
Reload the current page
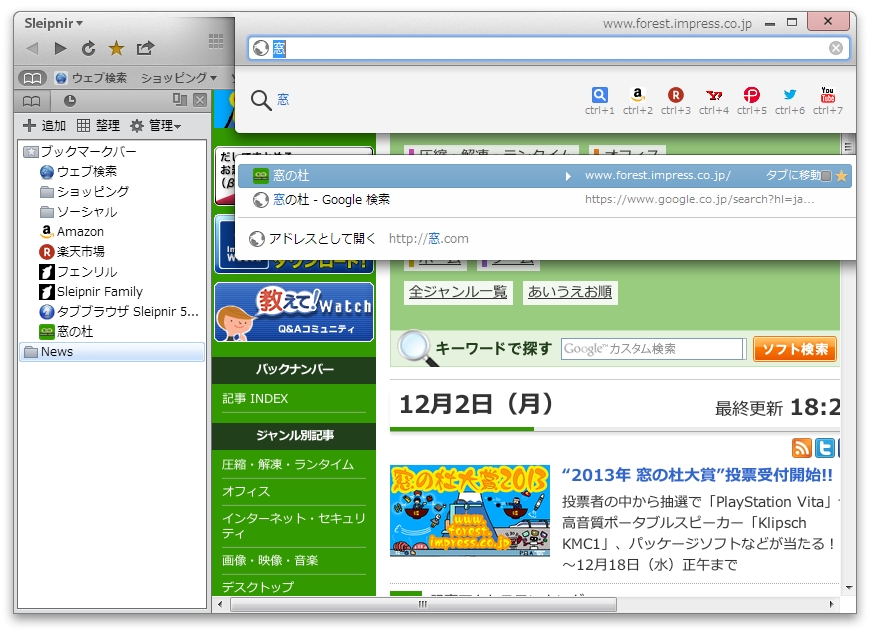88,46
